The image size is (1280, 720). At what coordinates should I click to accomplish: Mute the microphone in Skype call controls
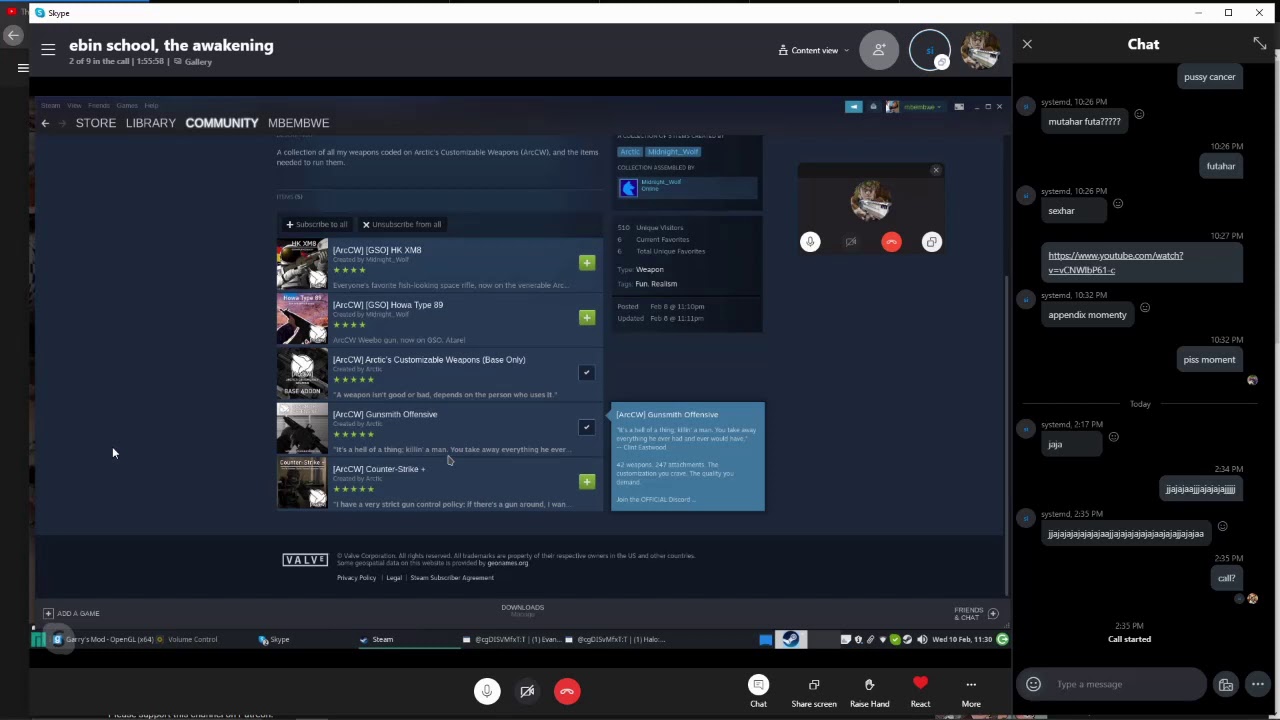click(487, 691)
